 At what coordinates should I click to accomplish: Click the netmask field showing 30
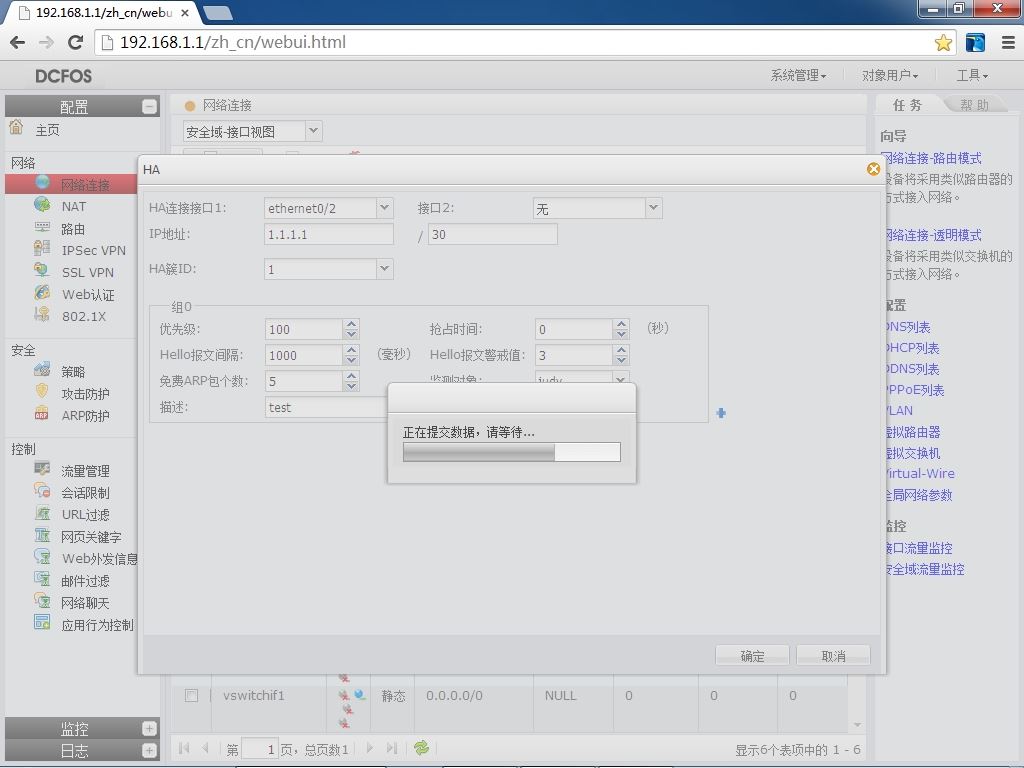click(492, 234)
